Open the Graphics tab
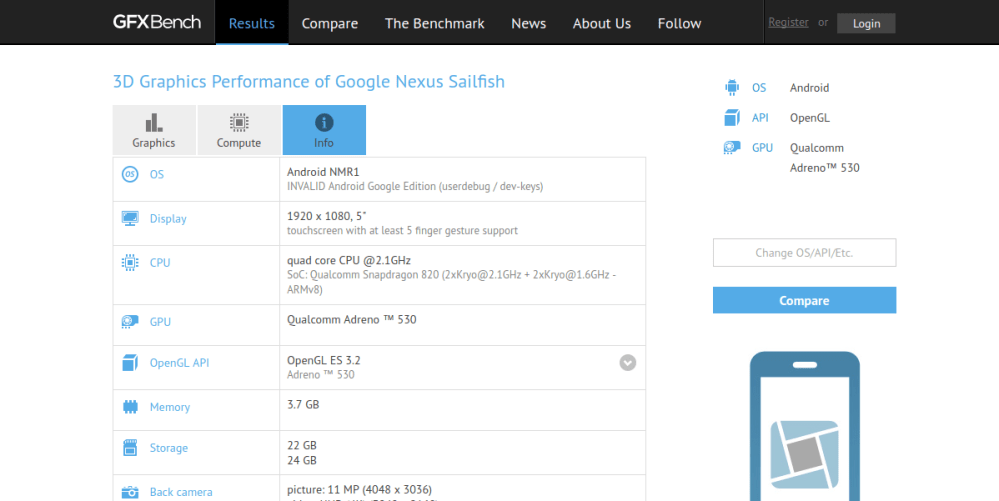This screenshot has height=501, width=999. point(154,130)
